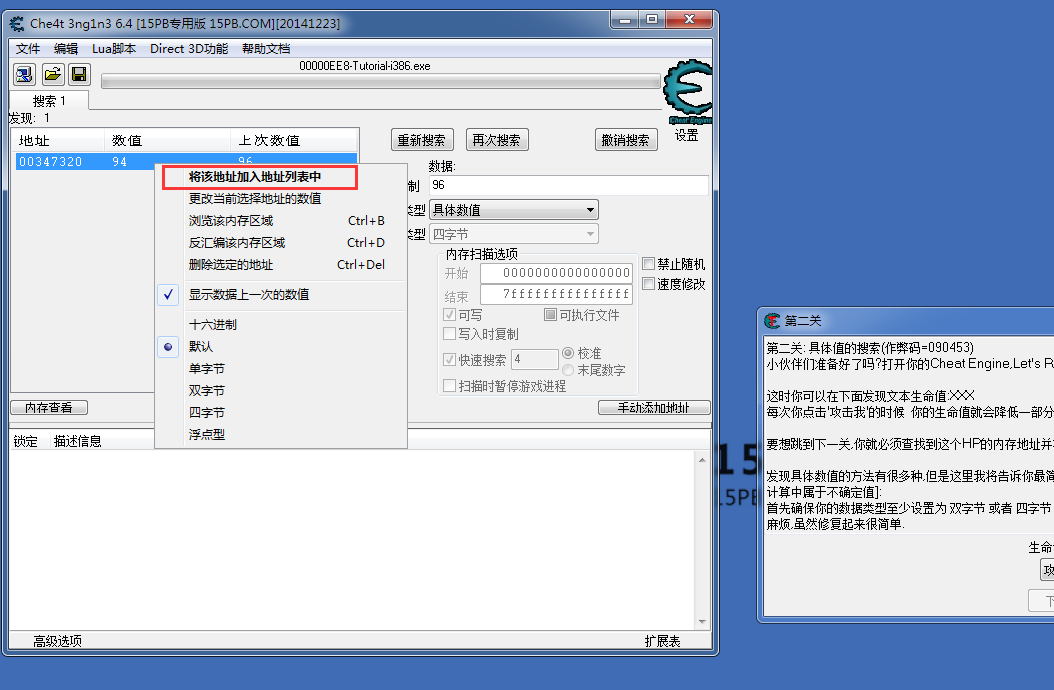
Task: Select the 末尾数字 radio button
Action: click(568, 370)
